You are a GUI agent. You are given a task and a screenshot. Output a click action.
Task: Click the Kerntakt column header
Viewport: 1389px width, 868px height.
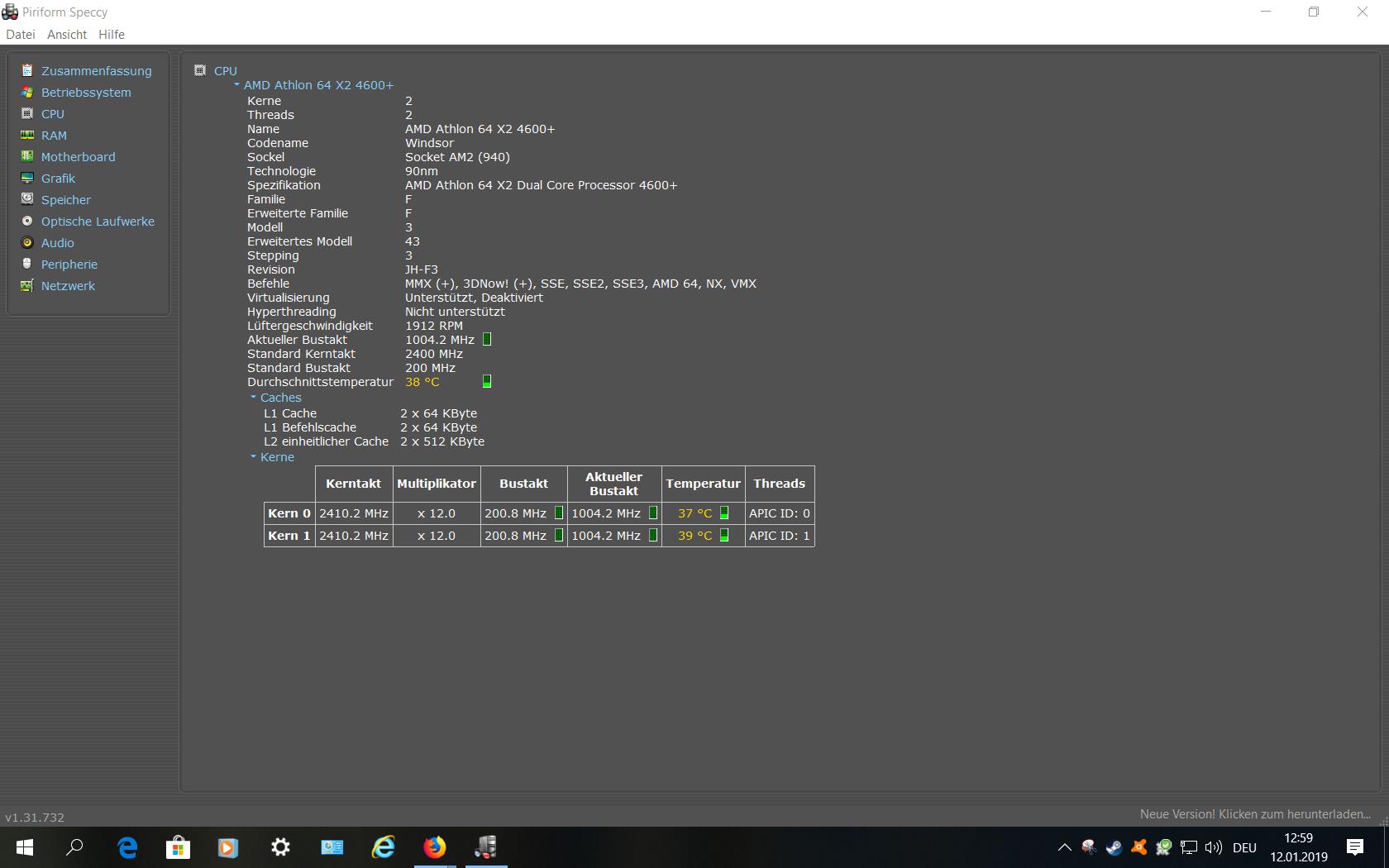point(353,484)
